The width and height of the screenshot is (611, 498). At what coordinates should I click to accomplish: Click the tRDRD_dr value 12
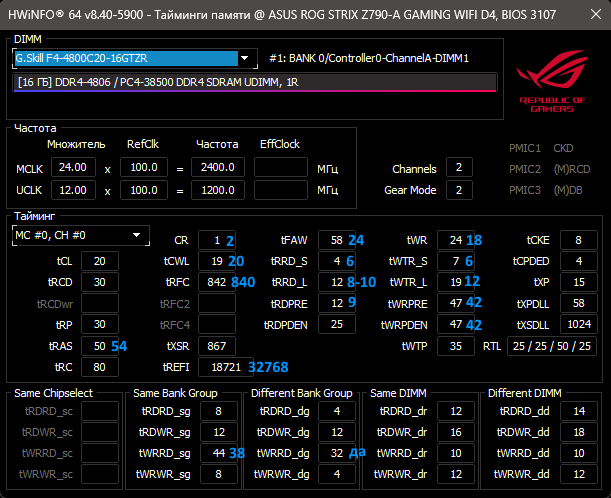coord(456,411)
